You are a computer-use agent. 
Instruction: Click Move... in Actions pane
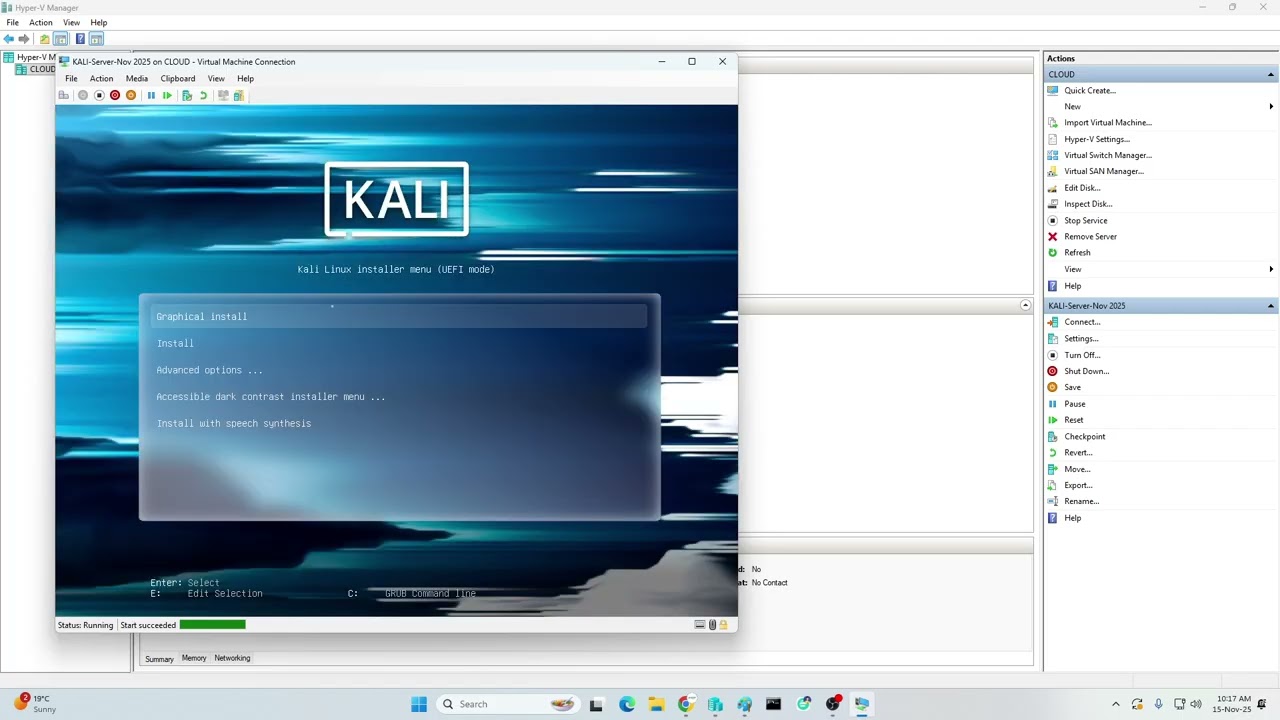click(1077, 469)
